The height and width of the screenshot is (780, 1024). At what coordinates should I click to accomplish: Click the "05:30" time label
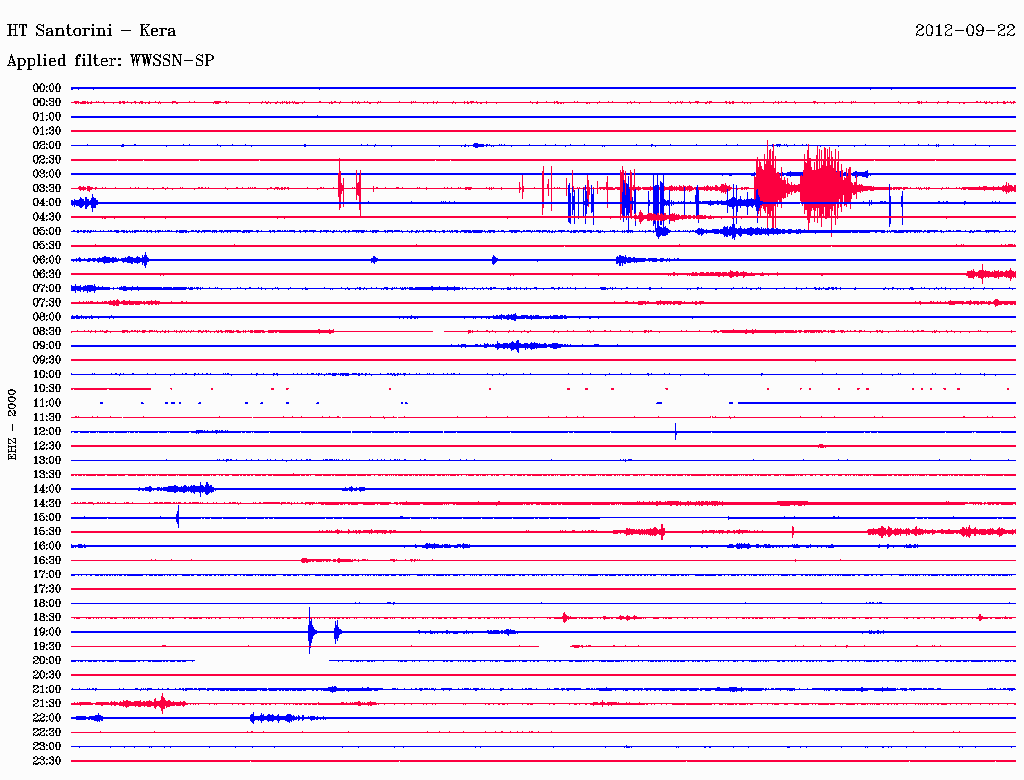[47, 246]
